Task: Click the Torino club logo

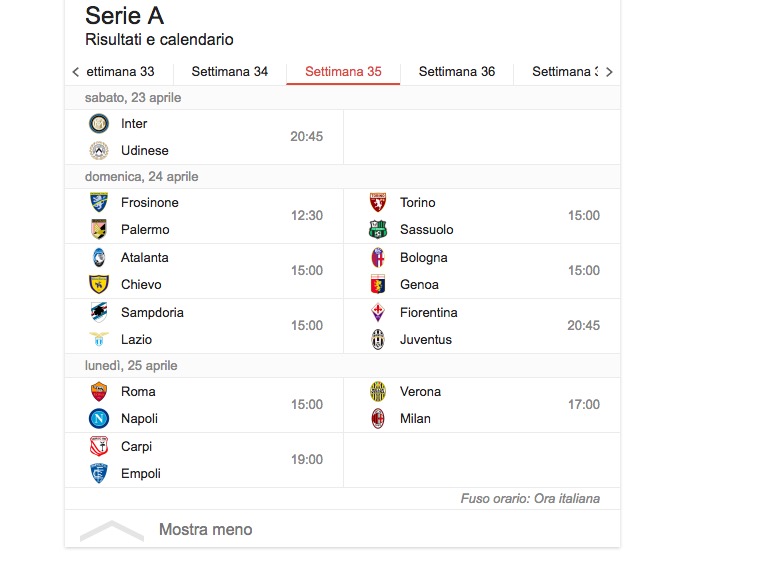Action: [377, 203]
